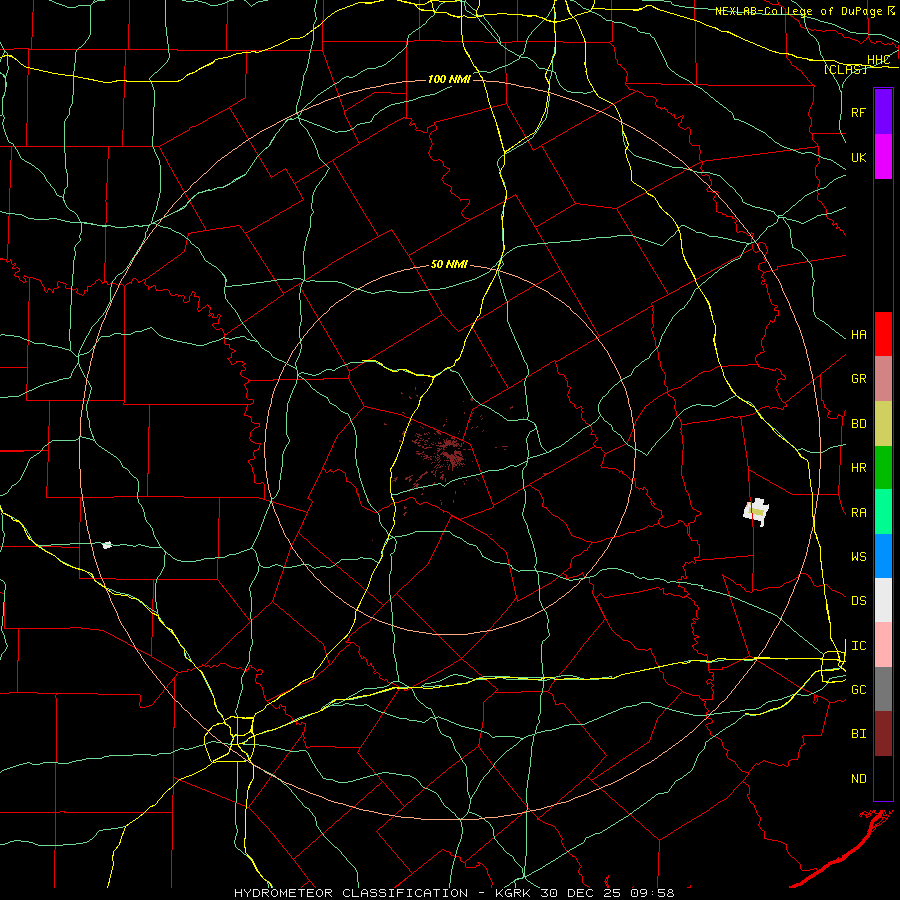Click the '[CLAS]' label above the legend
Image resolution: width=900 pixels, height=900 pixels.
pyautogui.click(x=845, y=69)
